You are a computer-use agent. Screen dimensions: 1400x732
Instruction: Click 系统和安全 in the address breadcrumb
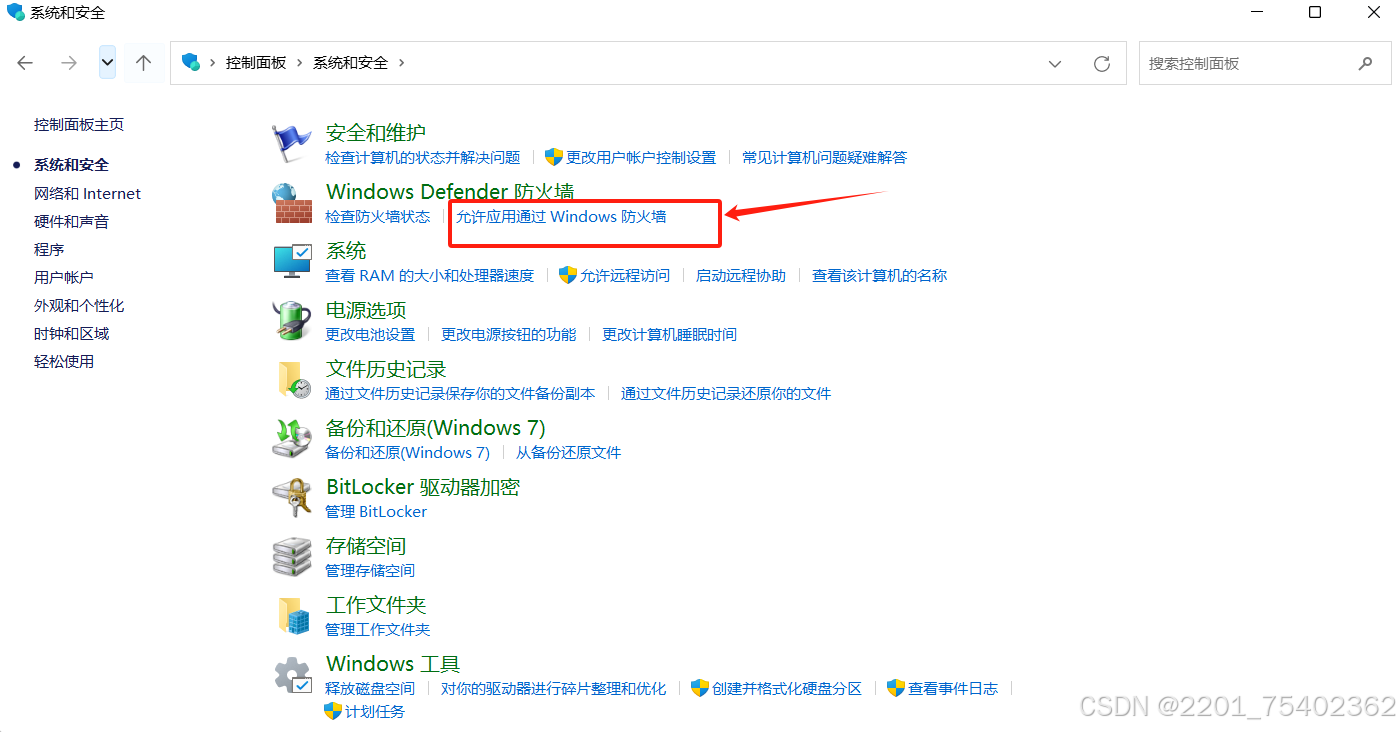[350, 63]
